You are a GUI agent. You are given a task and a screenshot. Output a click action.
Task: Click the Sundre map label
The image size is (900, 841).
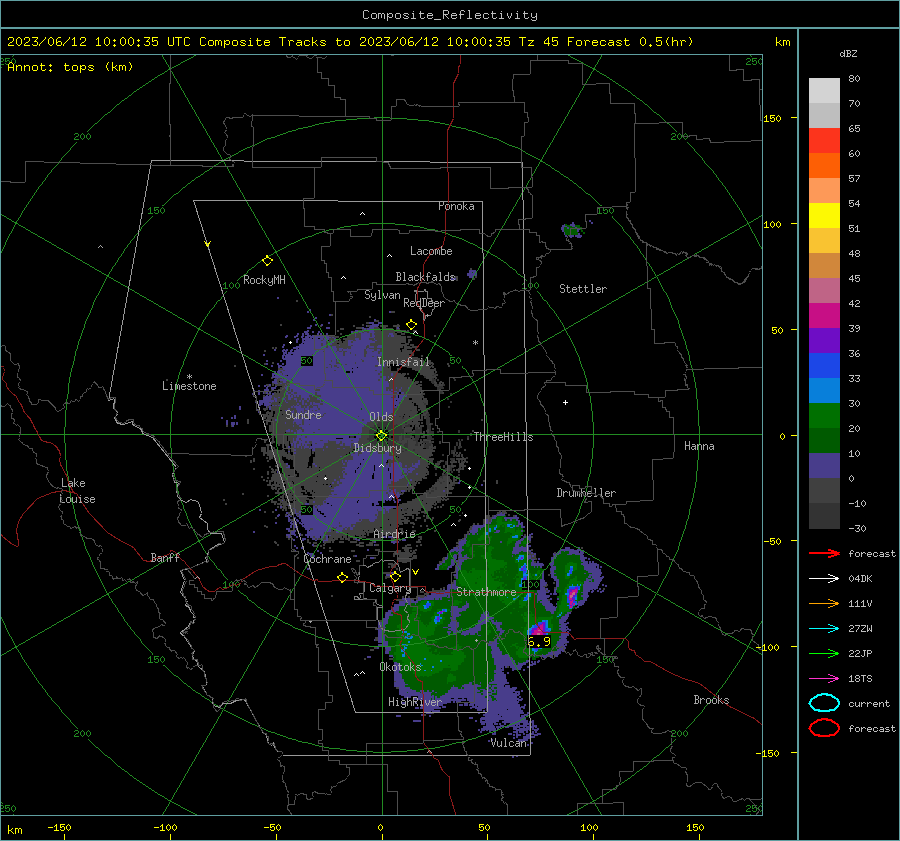tap(303, 414)
